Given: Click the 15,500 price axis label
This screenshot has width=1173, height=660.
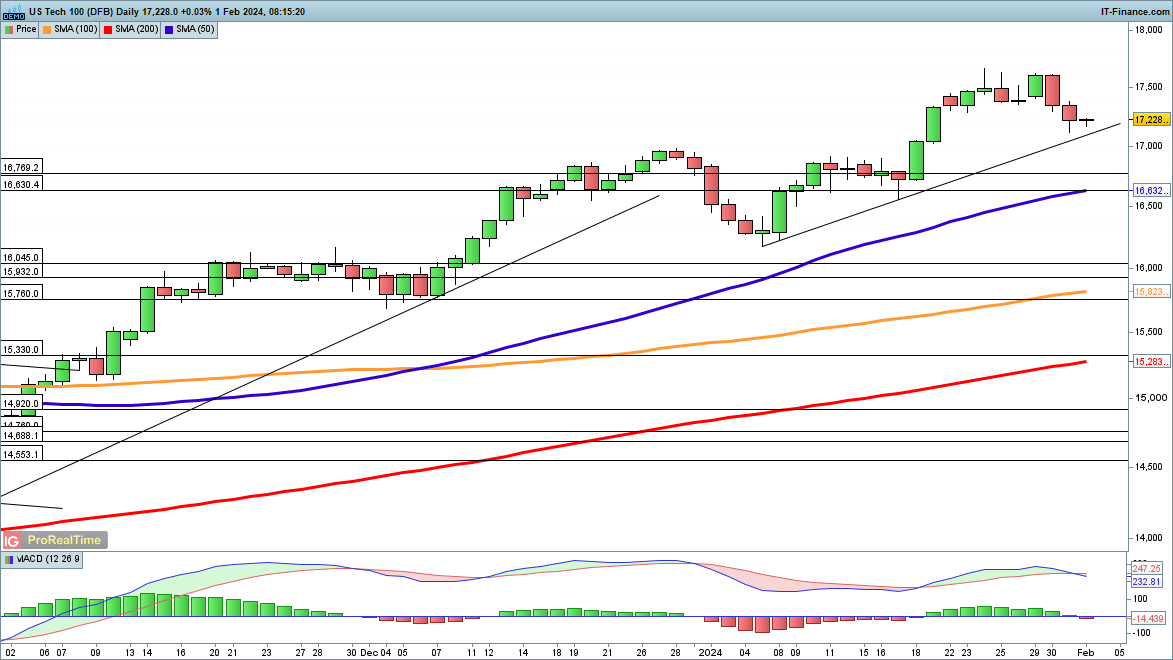Looking at the screenshot, I should click(1149, 332).
